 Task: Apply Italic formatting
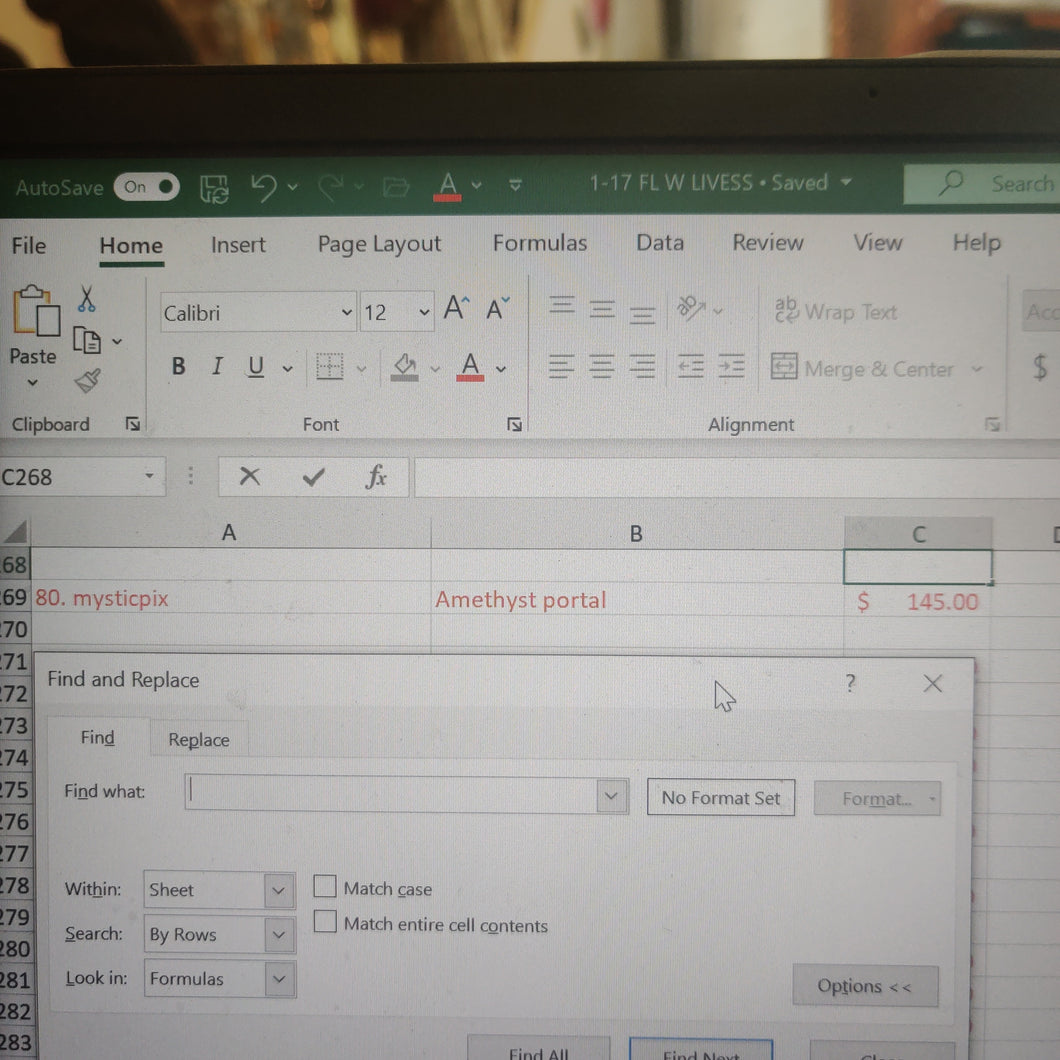pos(217,366)
